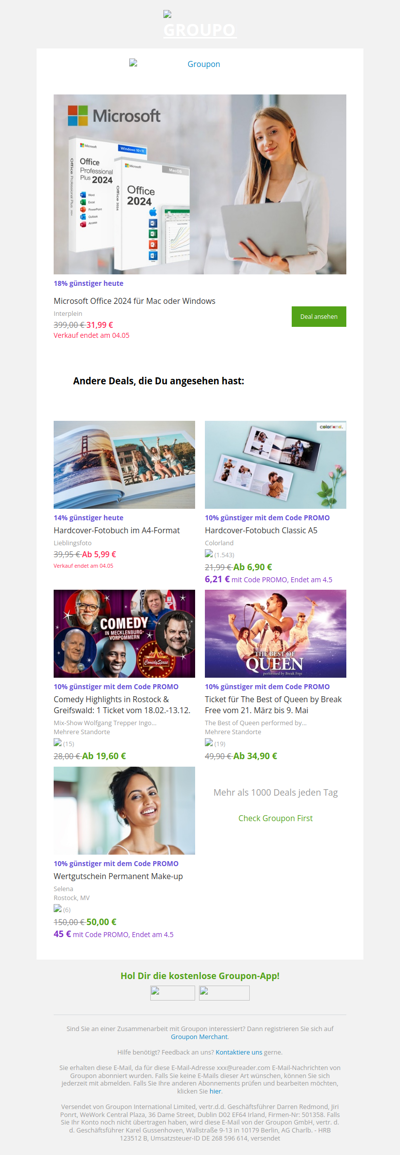Open the Permanent Make-up woman image
Viewport: 400px width, 1155px height.
(124, 810)
